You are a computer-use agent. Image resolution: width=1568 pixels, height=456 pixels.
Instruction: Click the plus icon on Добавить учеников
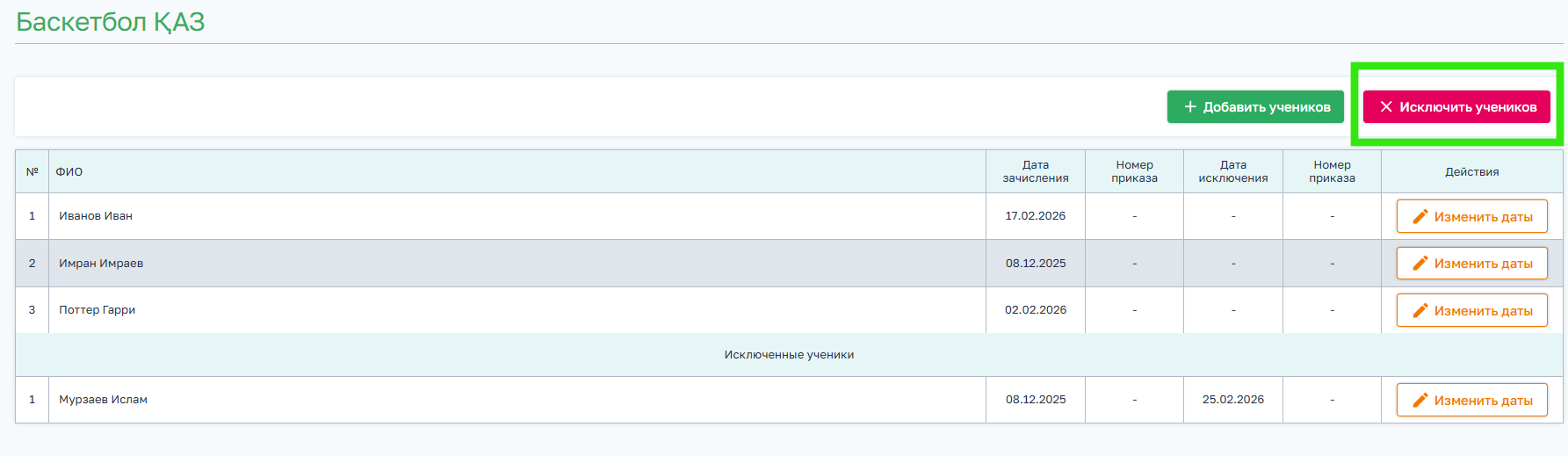pyautogui.click(x=1190, y=107)
